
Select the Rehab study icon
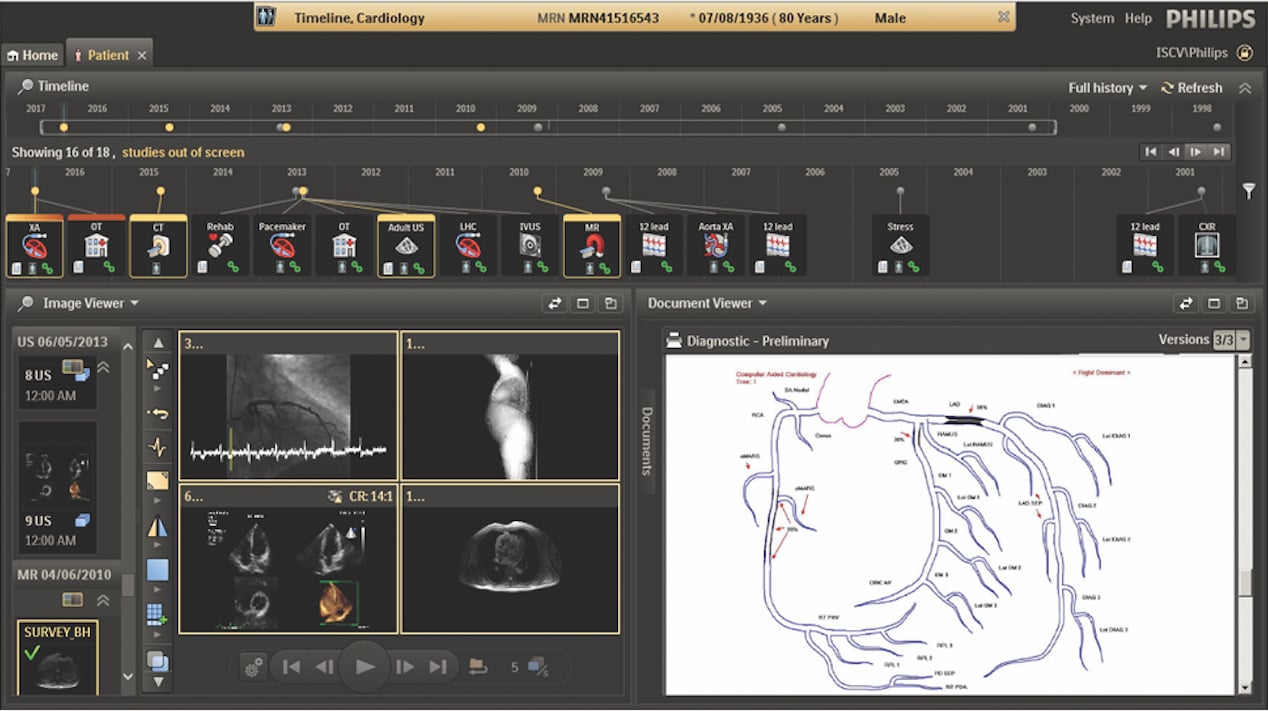tap(220, 245)
